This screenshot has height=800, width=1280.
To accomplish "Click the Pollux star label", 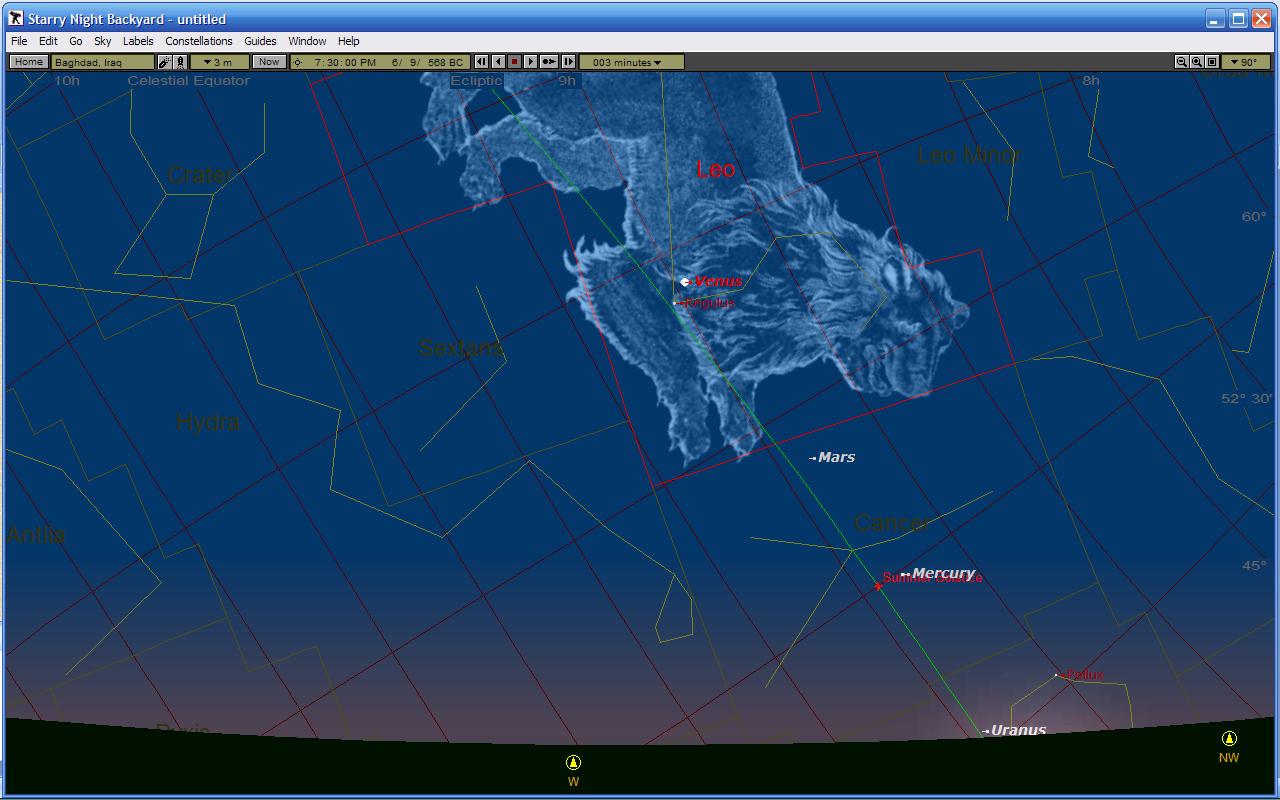I will tap(1085, 675).
